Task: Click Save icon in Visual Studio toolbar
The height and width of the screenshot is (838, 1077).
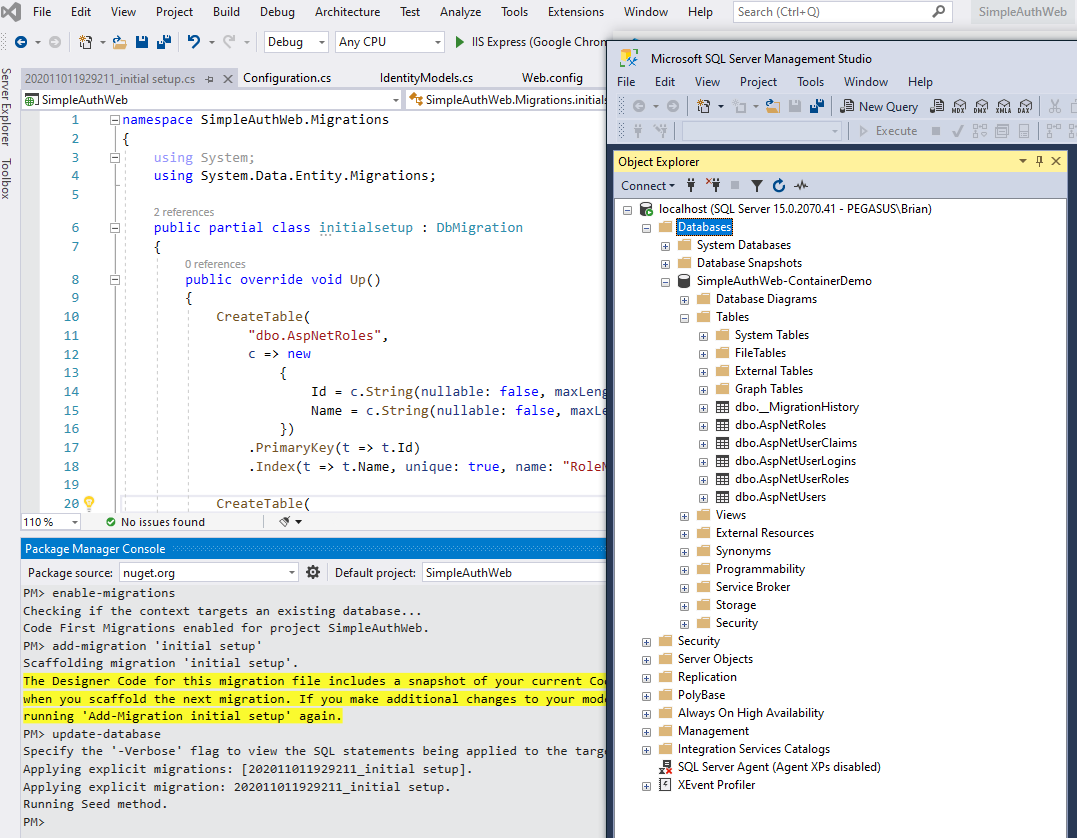Action: pos(142,42)
